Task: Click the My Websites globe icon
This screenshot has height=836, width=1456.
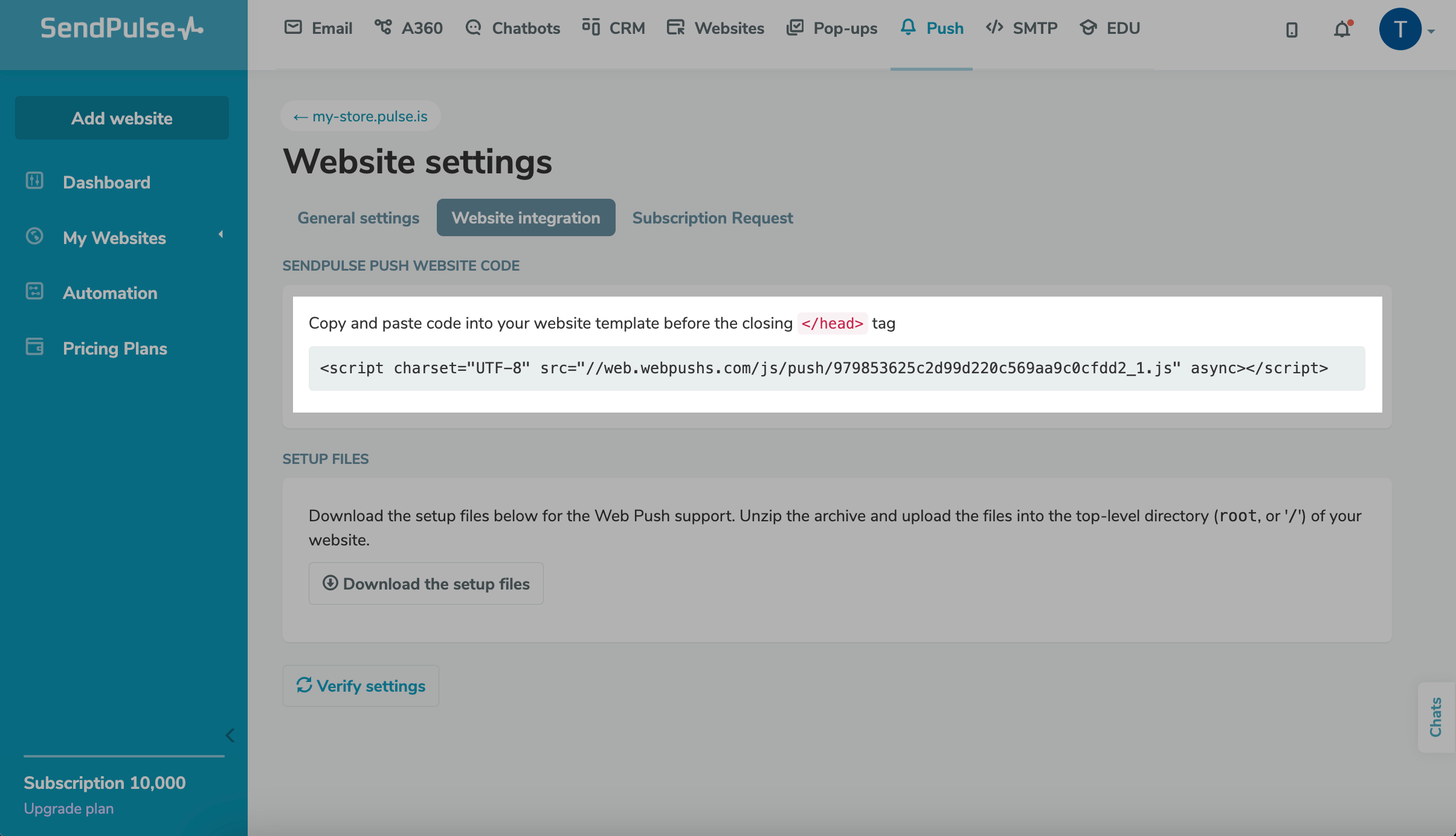Action: 34,236
